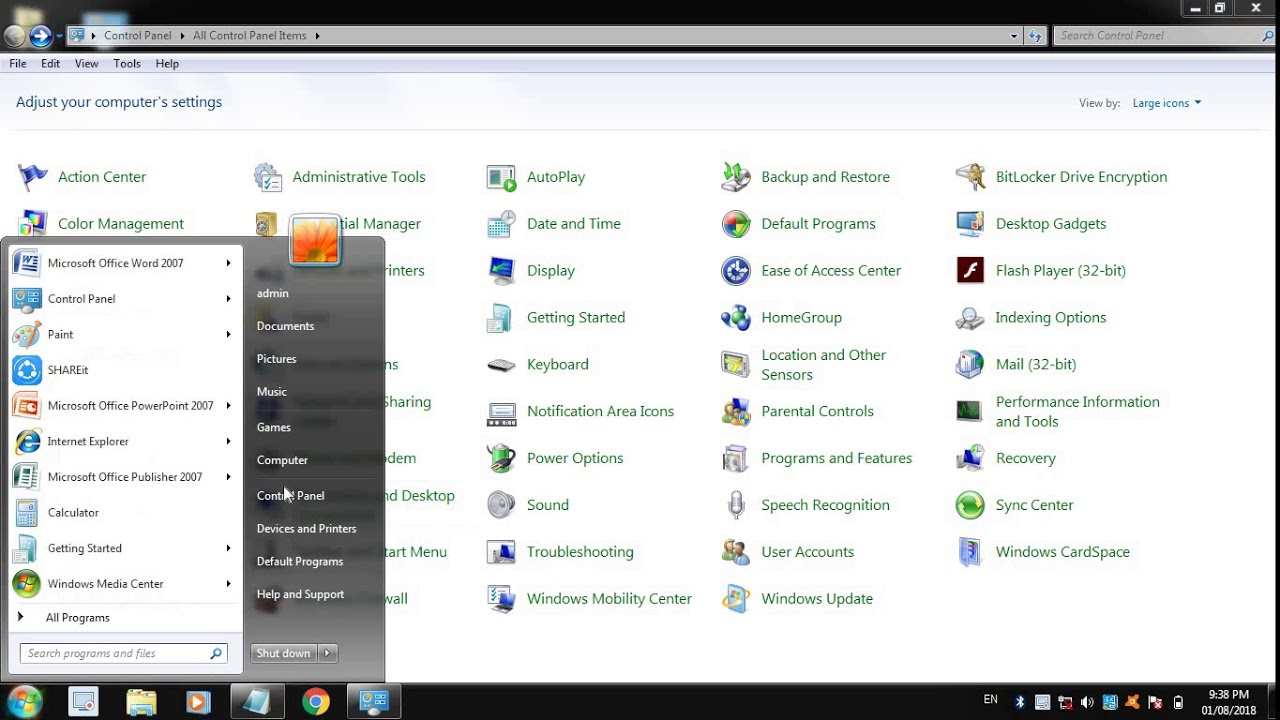Click the Action Center flag icon
The image size is (1280, 720).
(33, 177)
